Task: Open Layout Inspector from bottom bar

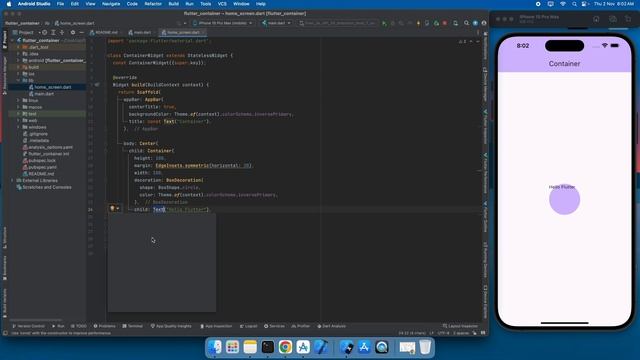Action: (460, 326)
